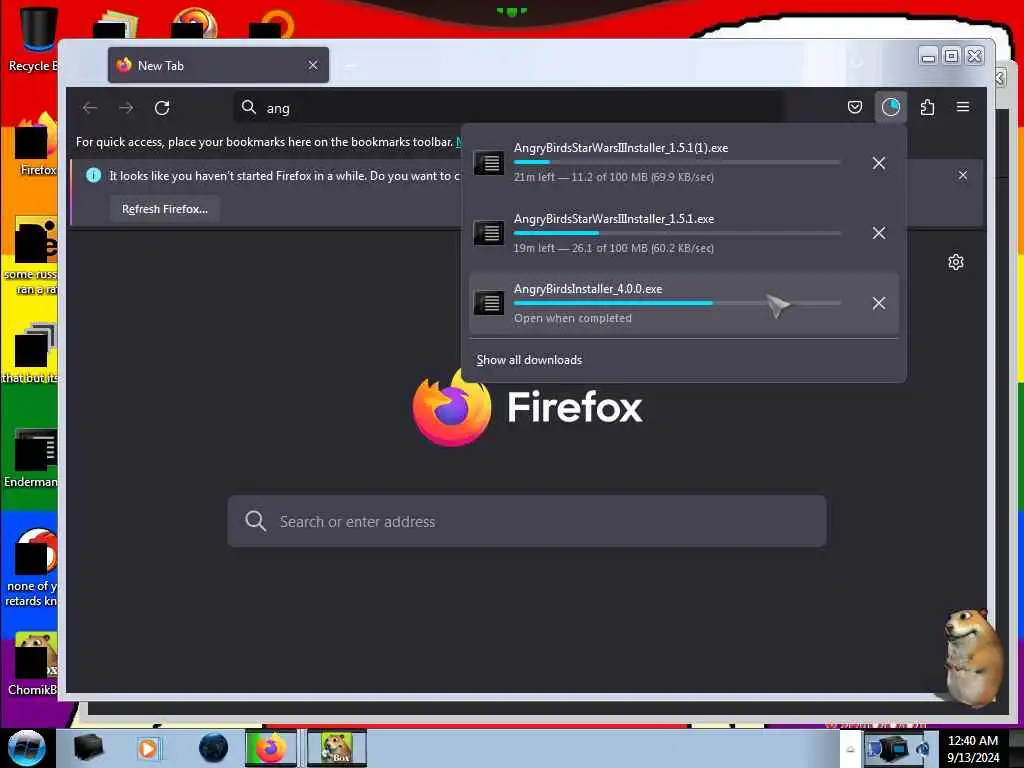Viewport: 1024px width, 768px height.
Task: Click the Firefox taskbar button
Action: coord(270,748)
